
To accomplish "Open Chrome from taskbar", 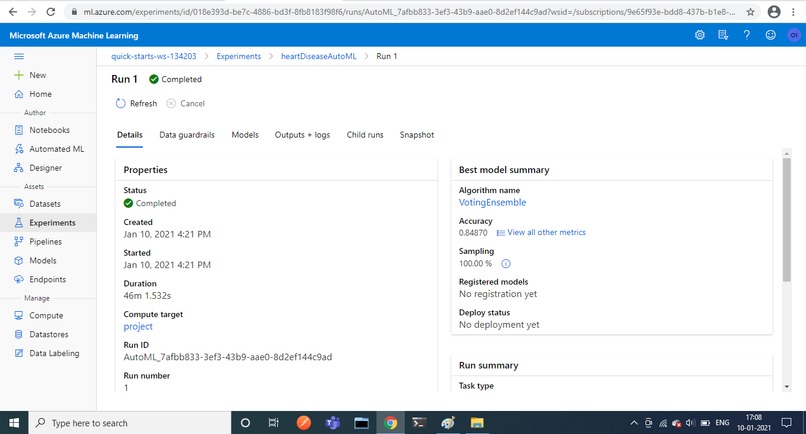I will (391, 423).
